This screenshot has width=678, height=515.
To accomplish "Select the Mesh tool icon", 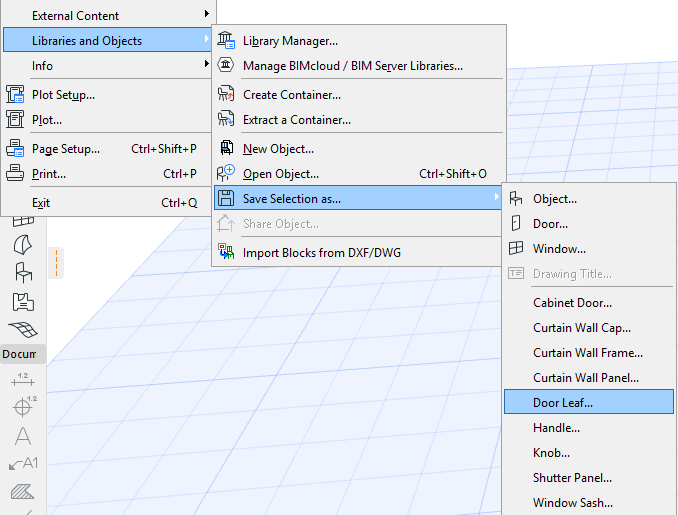I will pyautogui.click(x=22, y=329).
